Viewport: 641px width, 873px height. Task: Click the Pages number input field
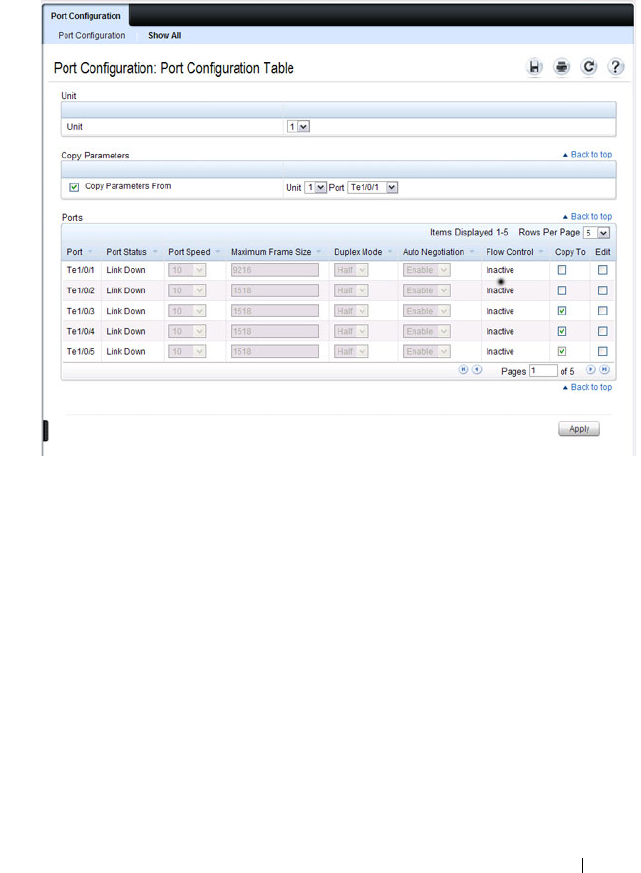543,370
